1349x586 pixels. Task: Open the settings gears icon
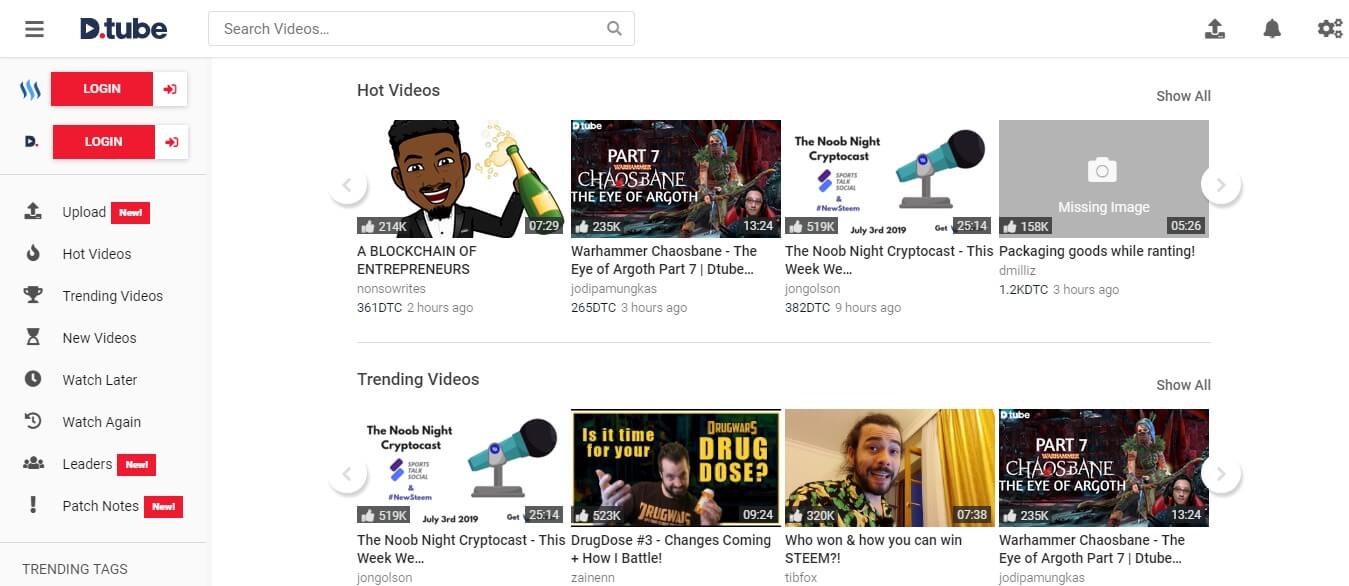(x=1330, y=29)
